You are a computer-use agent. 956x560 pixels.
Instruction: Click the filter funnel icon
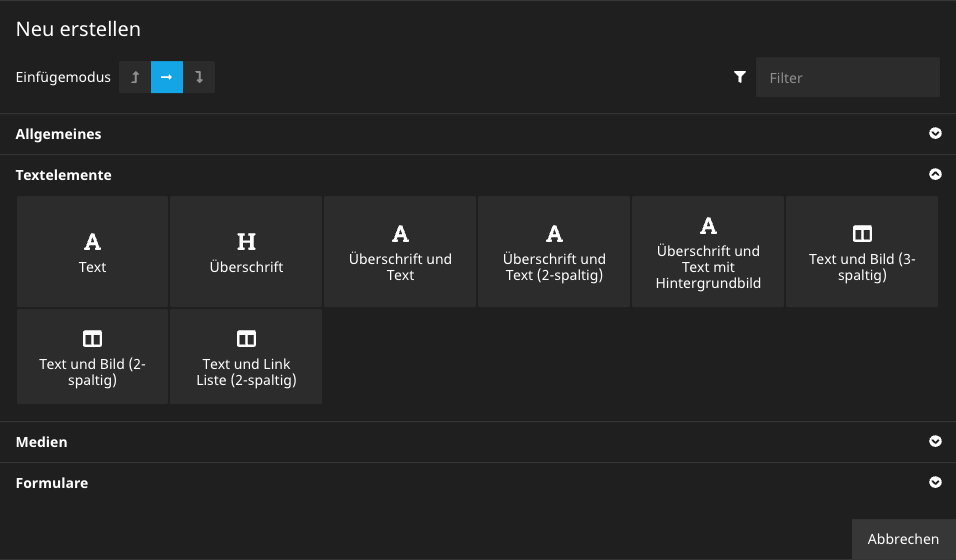point(740,77)
